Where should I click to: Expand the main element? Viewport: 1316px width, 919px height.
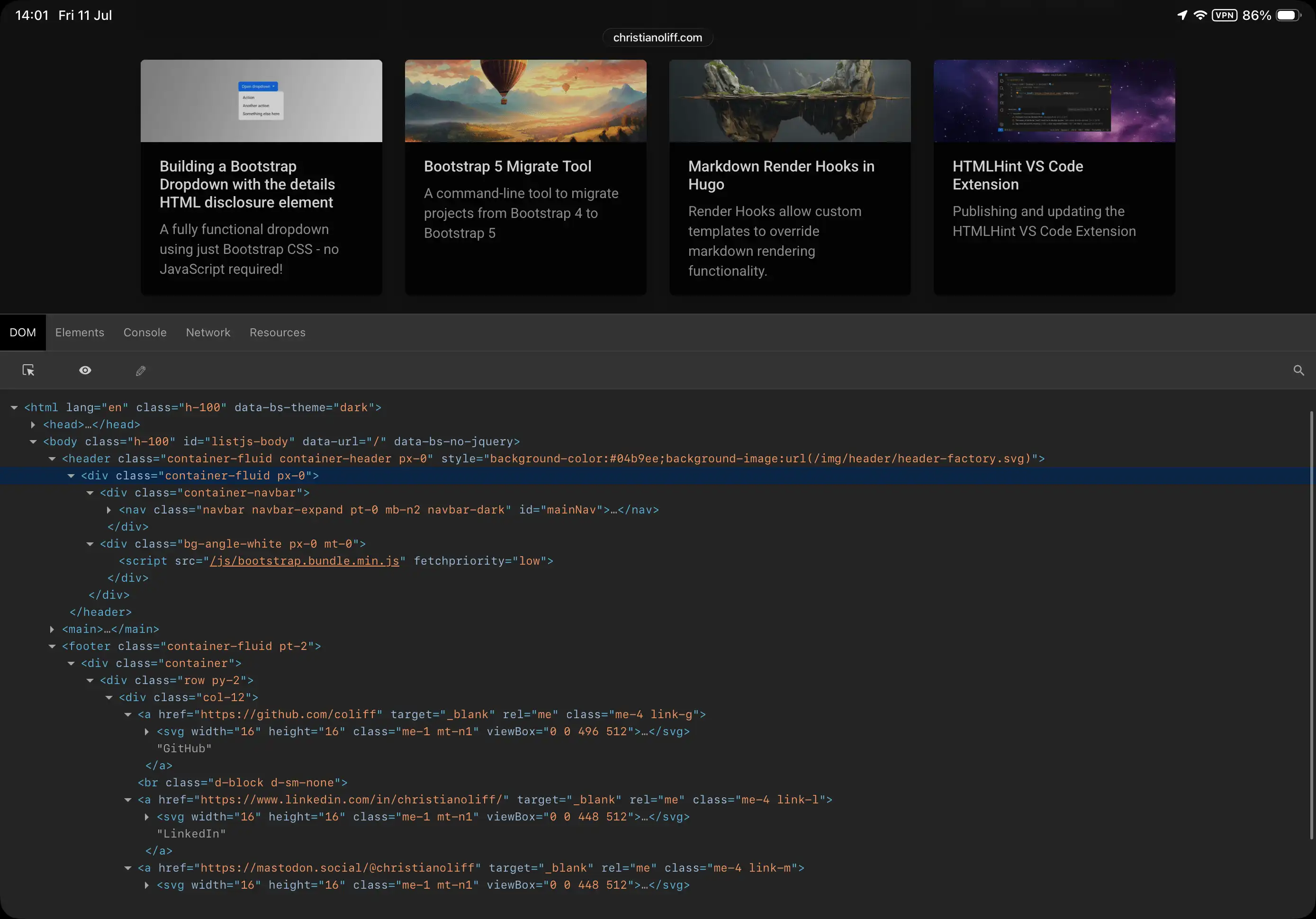coord(52,629)
